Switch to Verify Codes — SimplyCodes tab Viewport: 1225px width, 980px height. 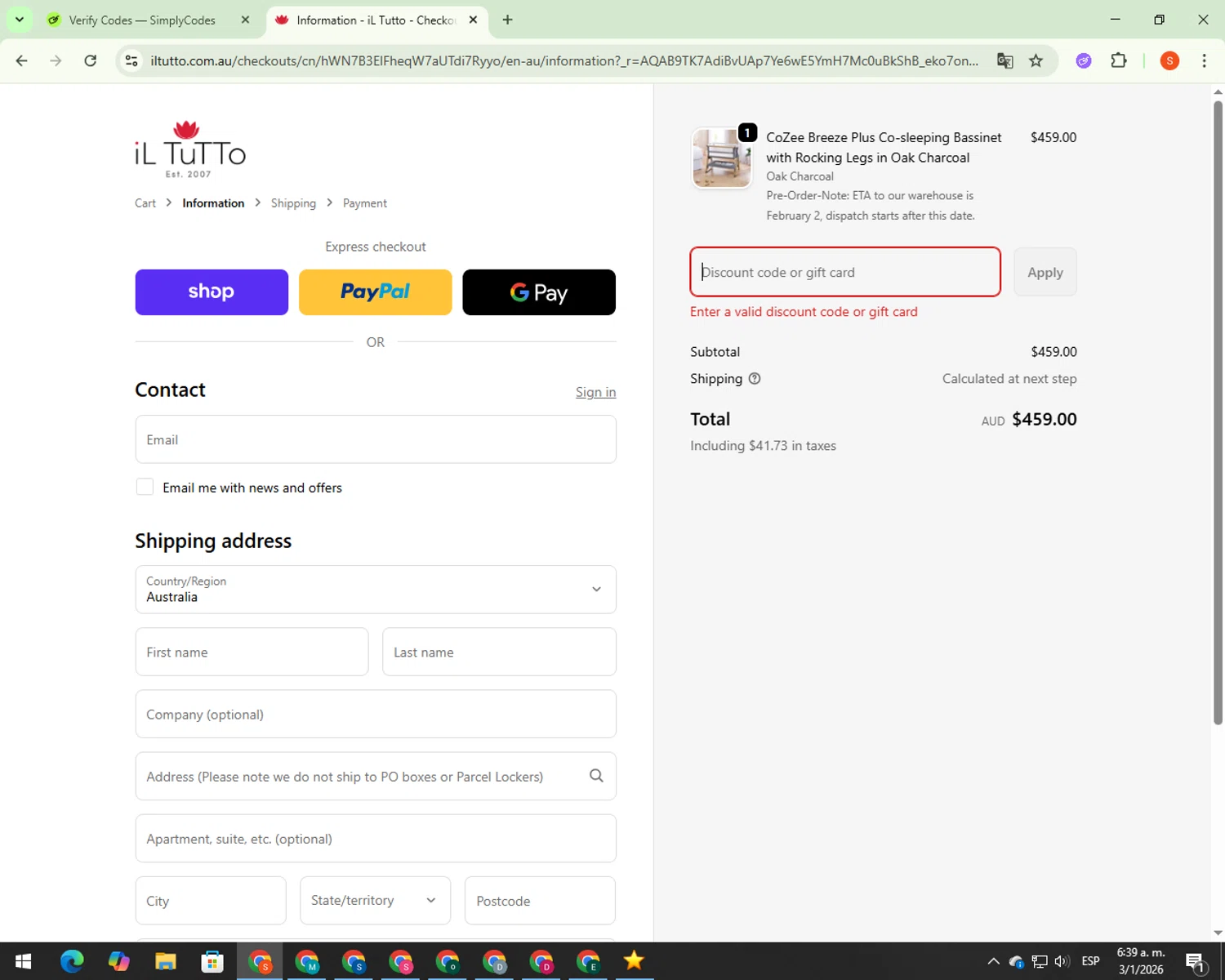pyautogui.click(x=141, y=20)
